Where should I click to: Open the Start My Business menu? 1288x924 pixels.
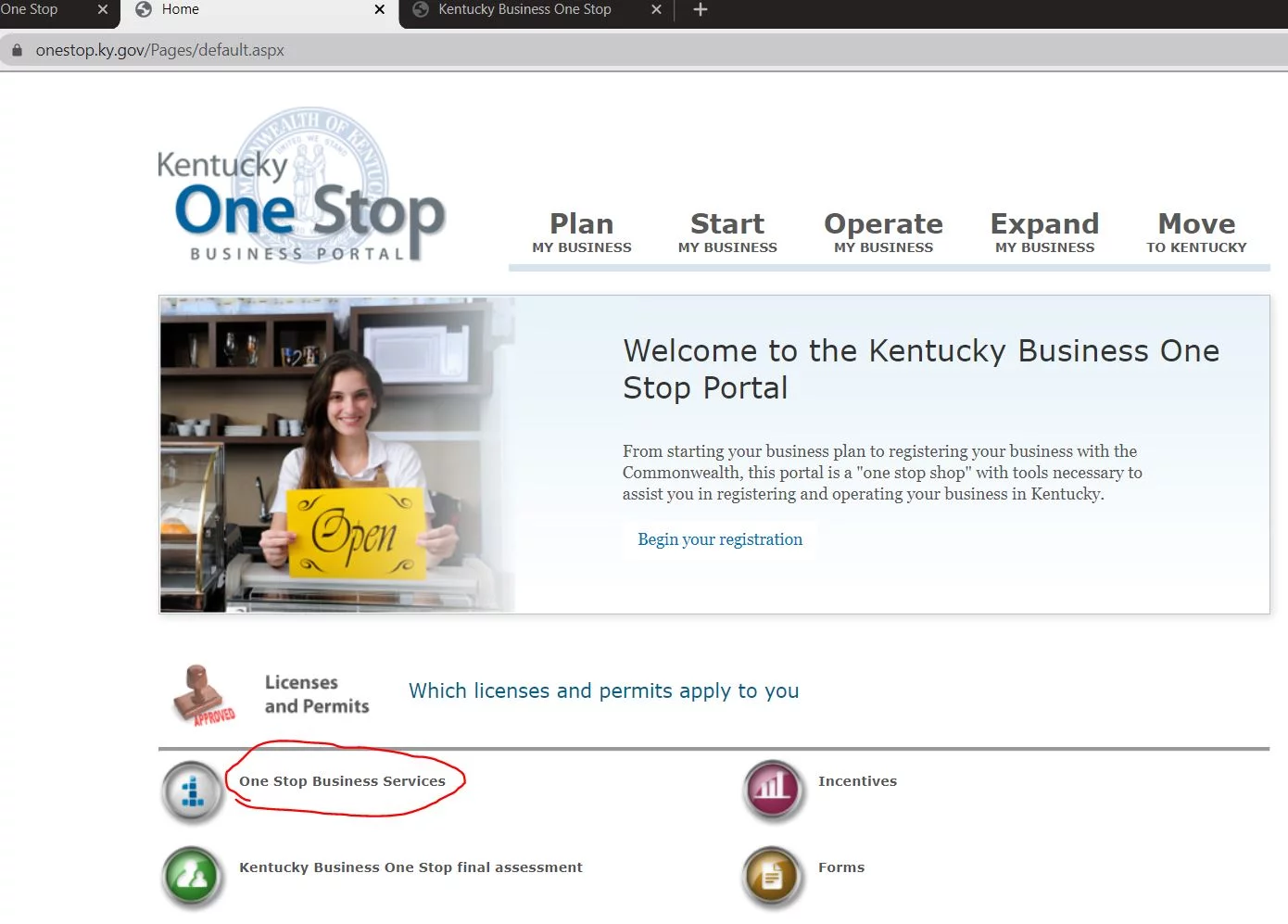pyautogui.click(x=727, y=233)
